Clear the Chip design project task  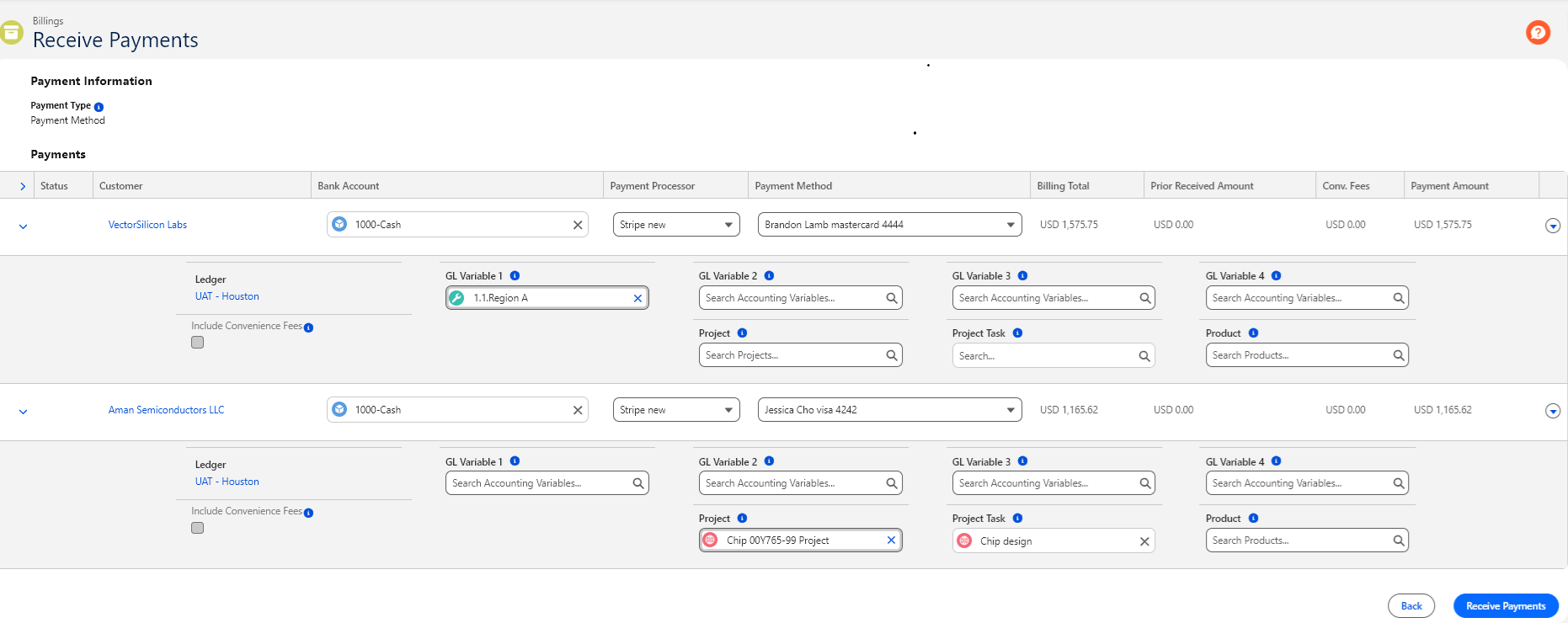[x=1144, y=541]
